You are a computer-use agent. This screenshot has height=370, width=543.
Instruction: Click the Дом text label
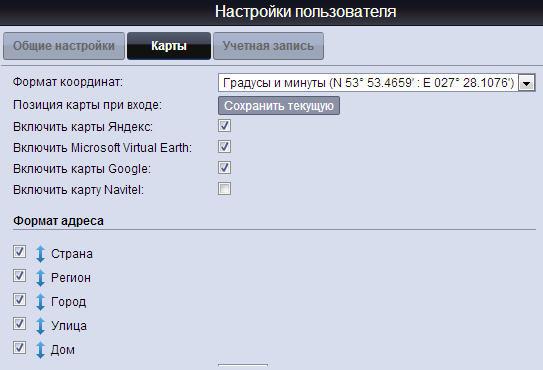tap(63, 350)
